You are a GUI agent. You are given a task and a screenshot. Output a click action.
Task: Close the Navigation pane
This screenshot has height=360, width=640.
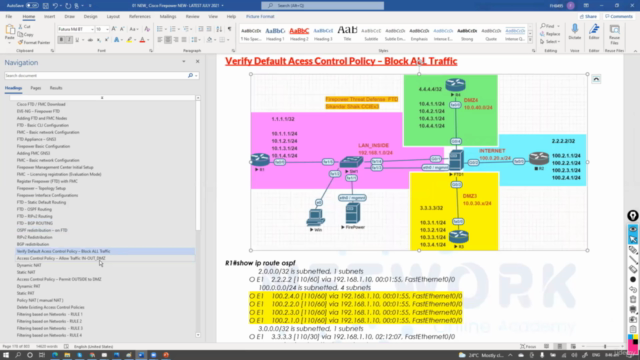(x=198, y=62)
